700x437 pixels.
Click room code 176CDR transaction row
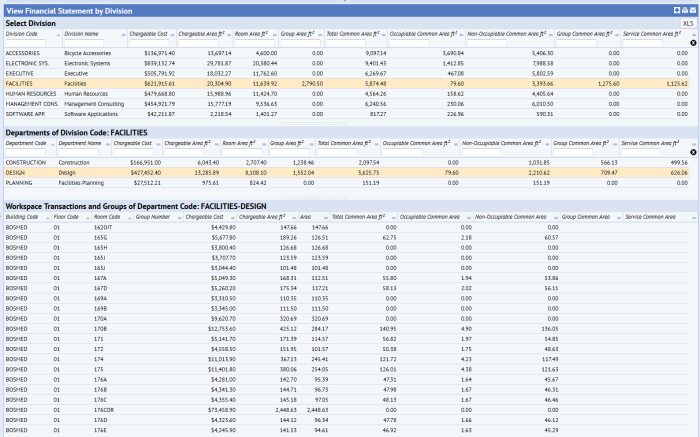tap(105, 409)
